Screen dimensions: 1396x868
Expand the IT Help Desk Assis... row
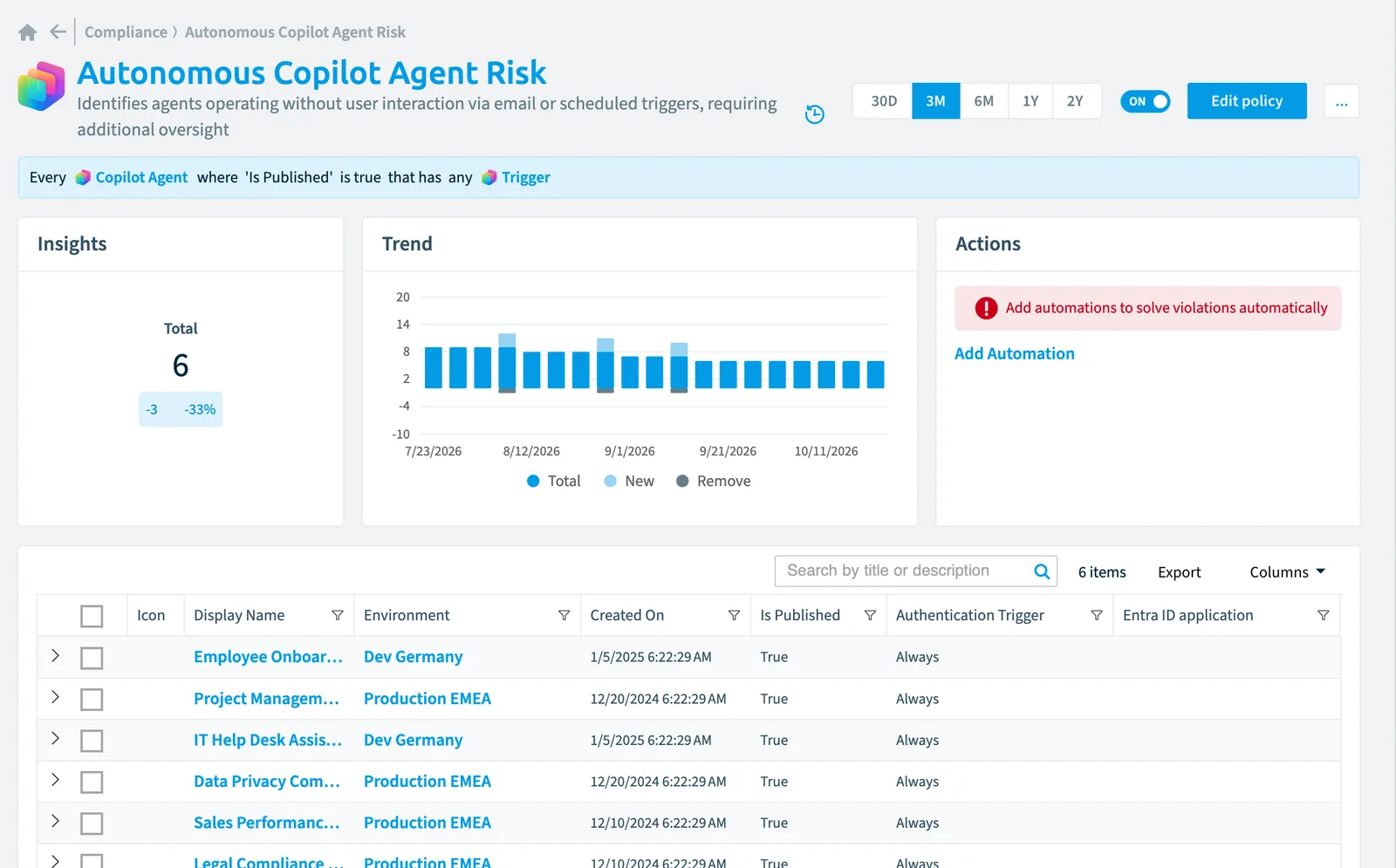click(x=55, y=738)
